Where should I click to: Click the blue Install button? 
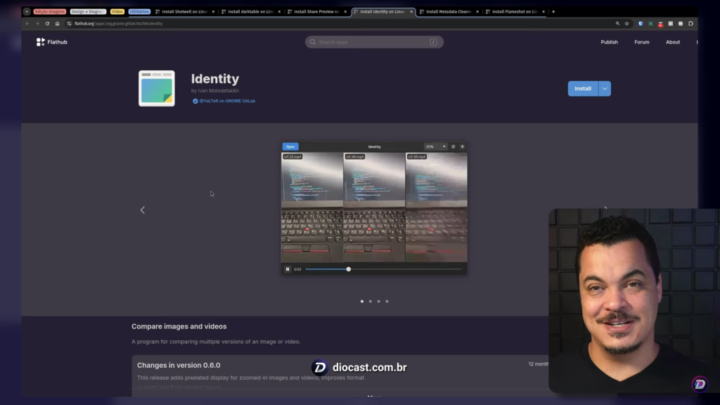tap(582, 88)
